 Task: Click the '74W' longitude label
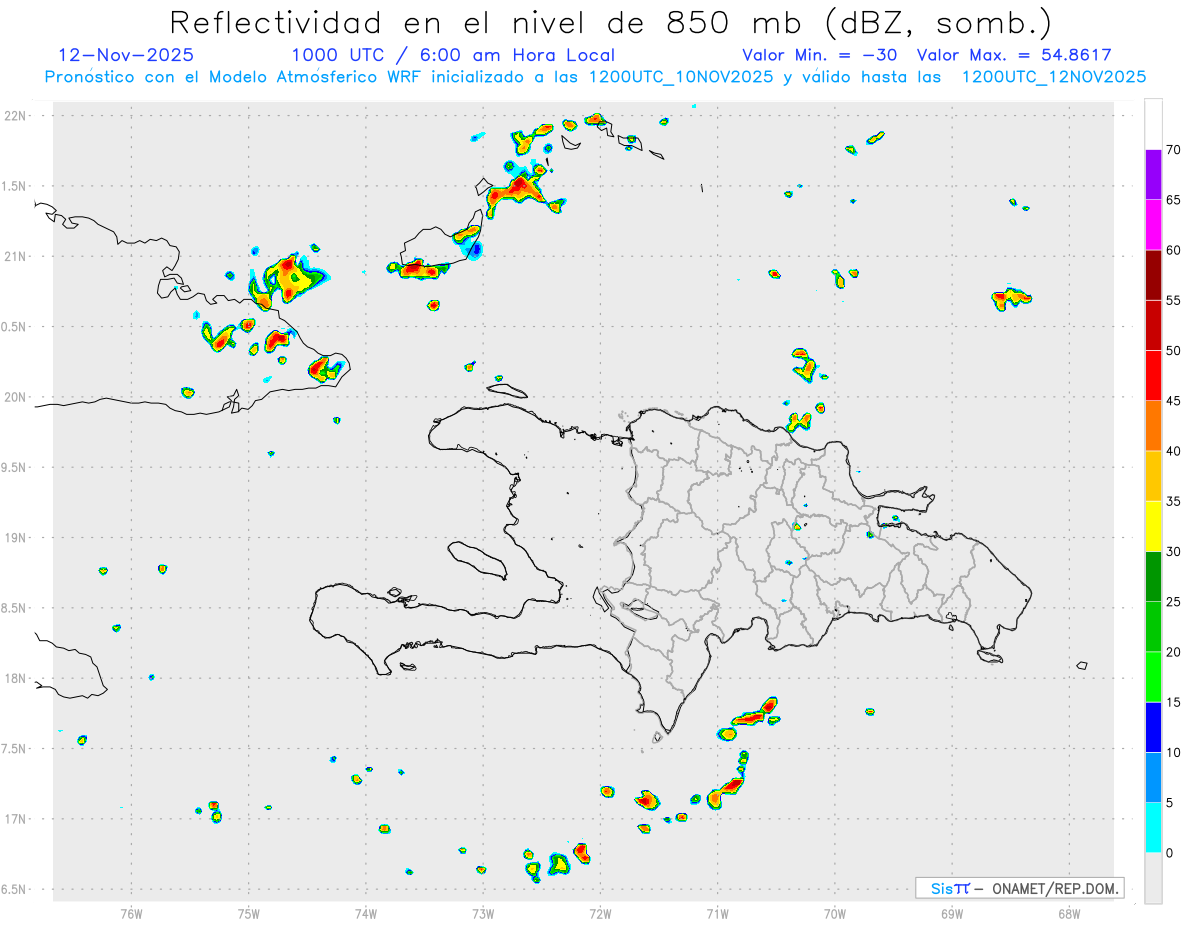pos(366,913)
